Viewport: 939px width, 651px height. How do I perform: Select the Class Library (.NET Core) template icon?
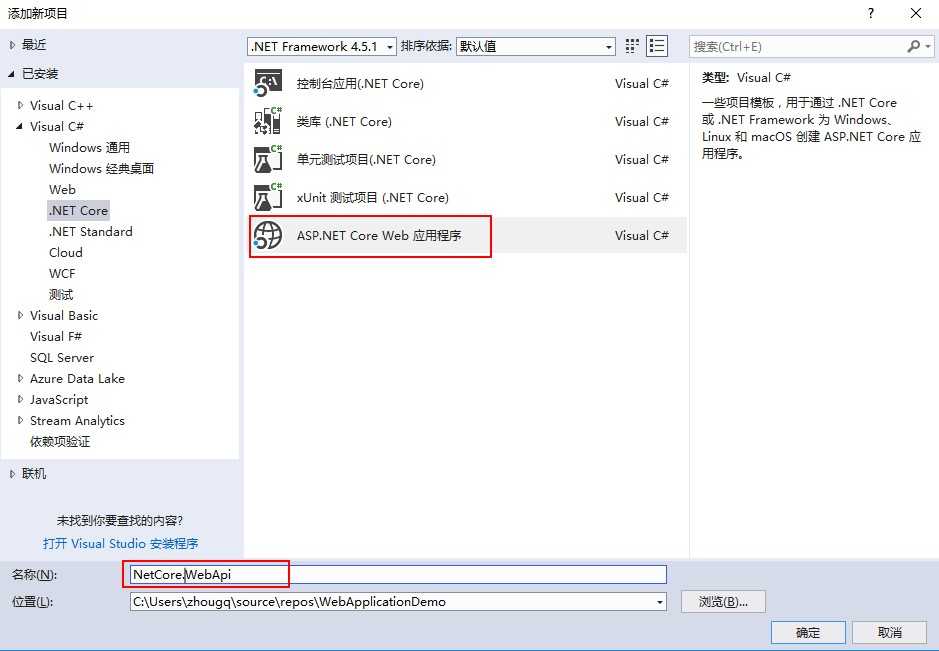[268, 121]
